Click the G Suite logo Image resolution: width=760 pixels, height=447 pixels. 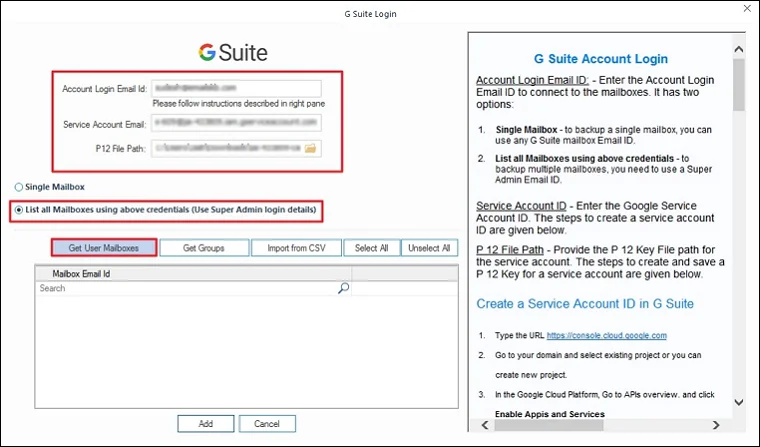point(233,51)
